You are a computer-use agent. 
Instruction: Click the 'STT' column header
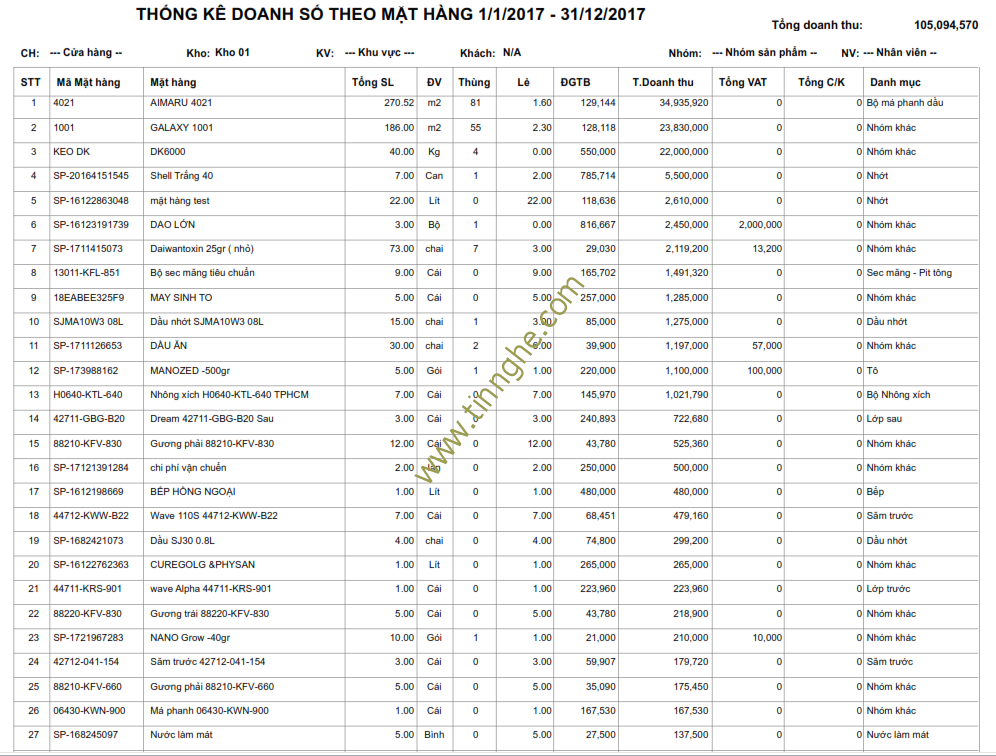[30, 83]
